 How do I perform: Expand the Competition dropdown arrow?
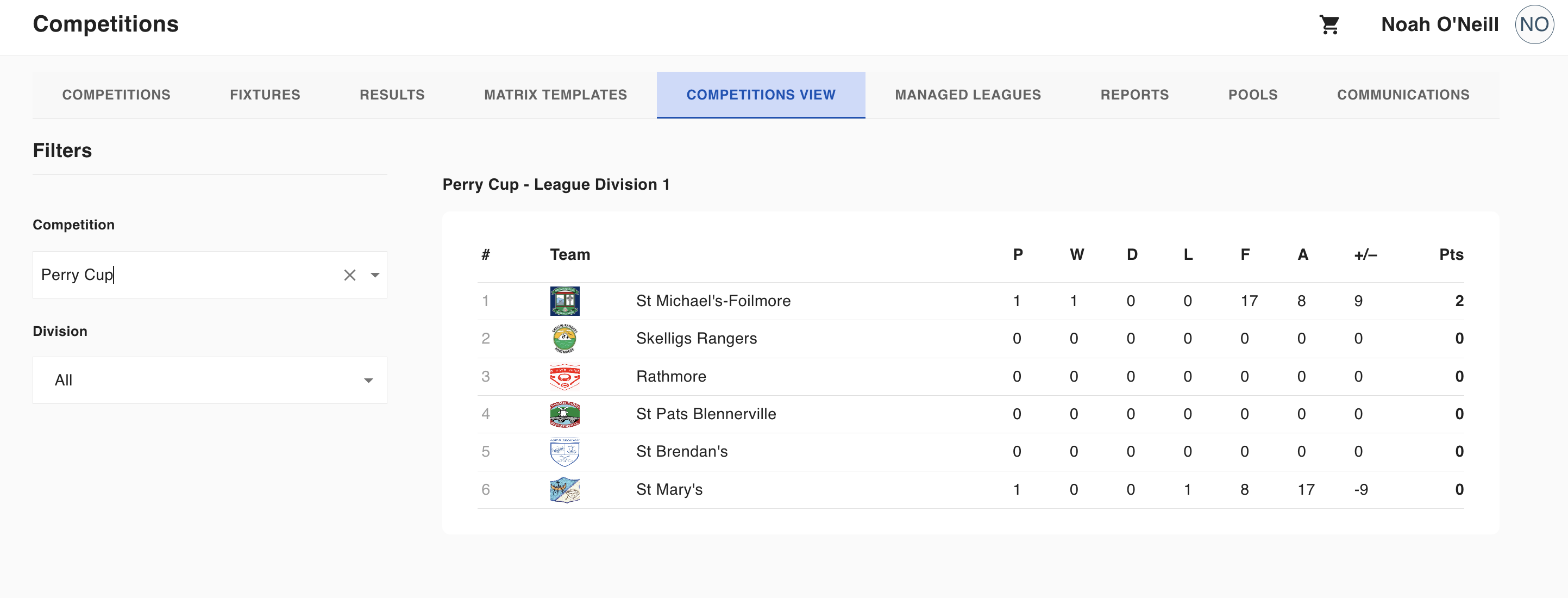pyautogui.click(x=375, y=275)
